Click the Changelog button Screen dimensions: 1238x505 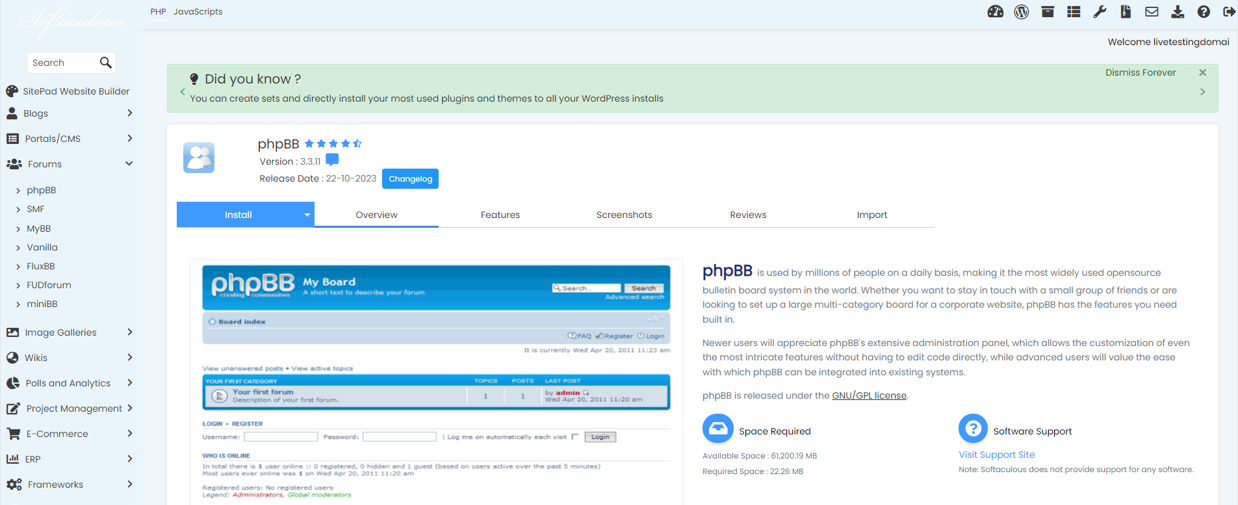coord(410,179)
